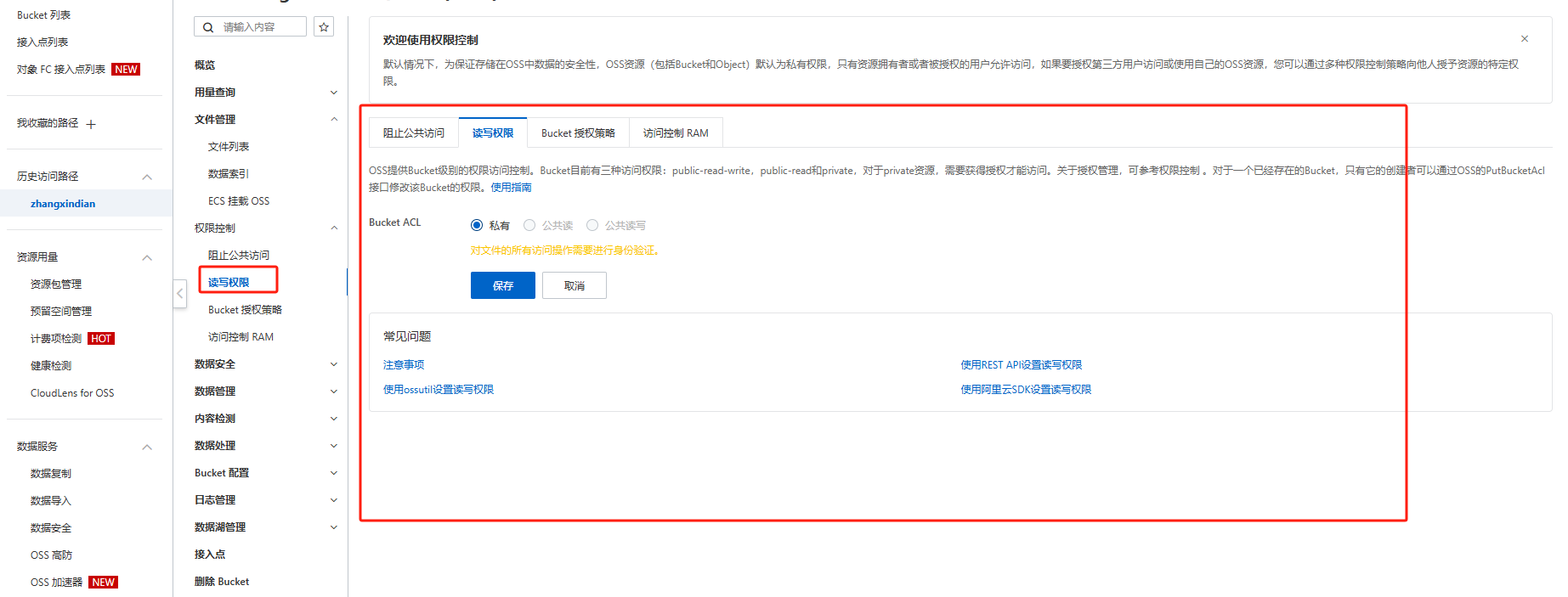Viewport: 1568px width, 597px height.
Task: Click the search magnifier icon
Action: [208, 27]
